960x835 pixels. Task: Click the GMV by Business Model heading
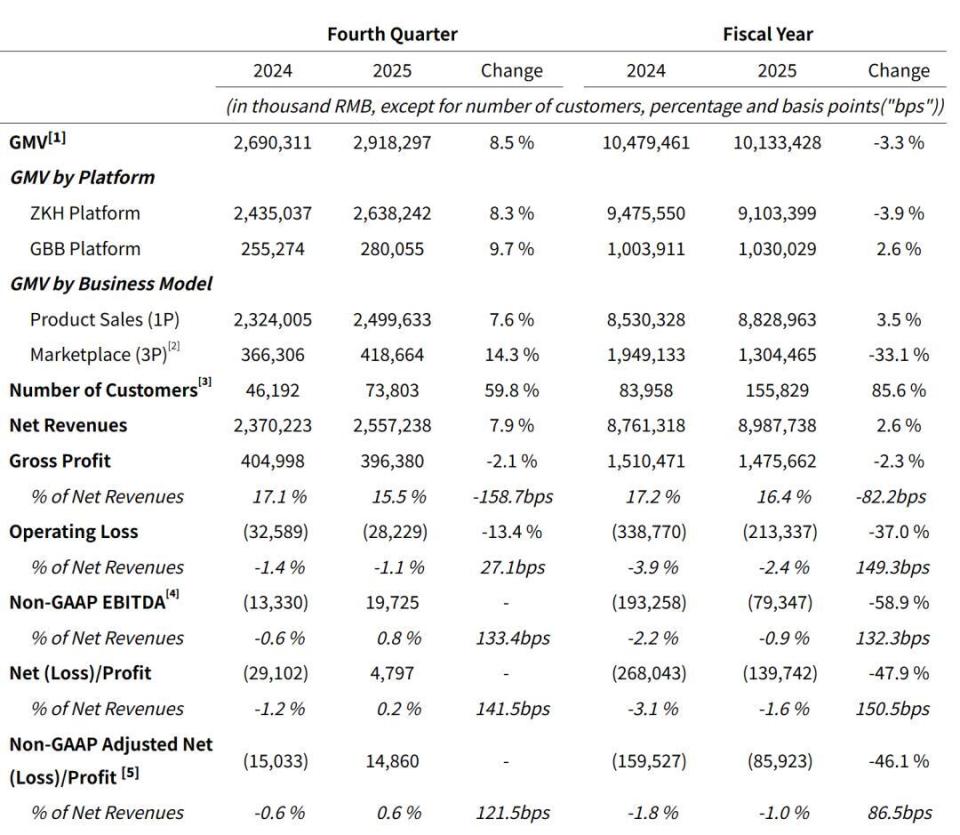coord(111,284)
